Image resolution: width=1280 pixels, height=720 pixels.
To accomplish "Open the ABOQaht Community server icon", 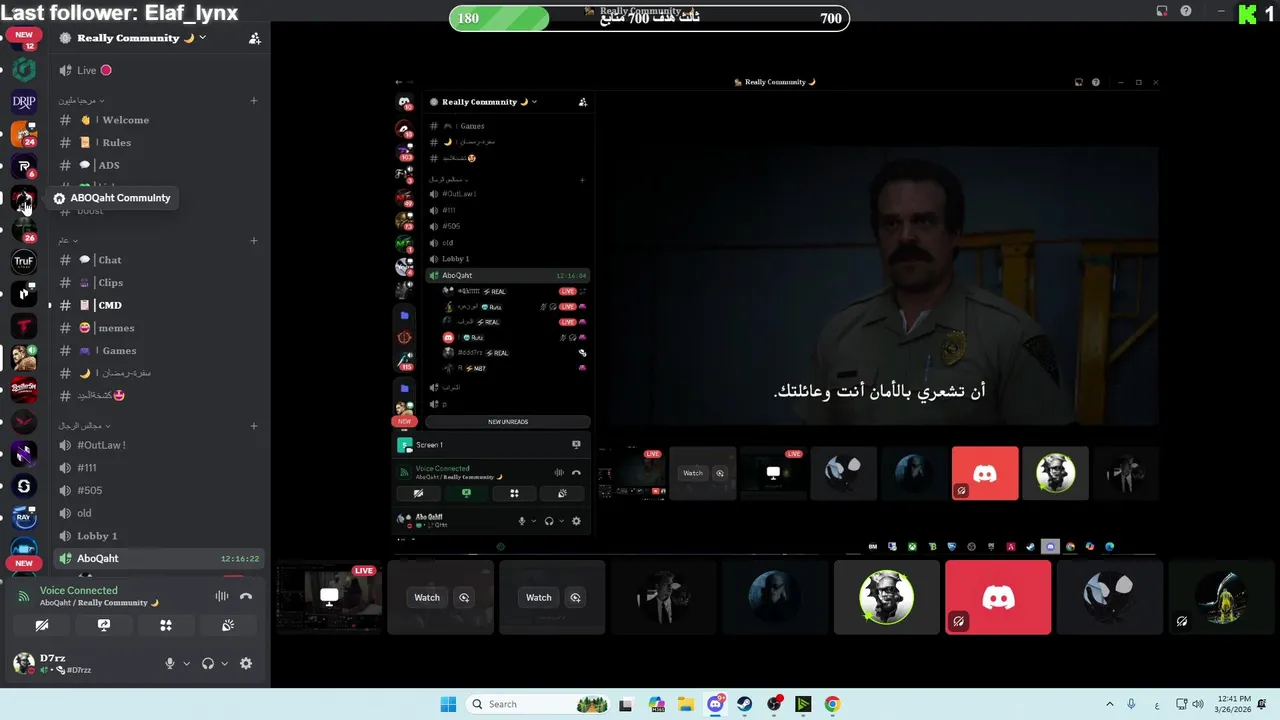I will pyautogui.click(x=24, y=198).
